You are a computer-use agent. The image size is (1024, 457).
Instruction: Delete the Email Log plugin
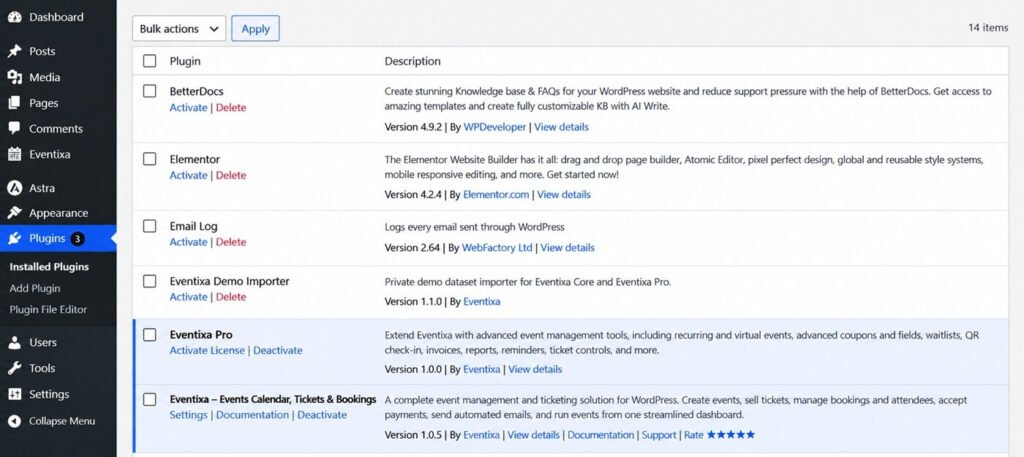click(x=231, y=242)
